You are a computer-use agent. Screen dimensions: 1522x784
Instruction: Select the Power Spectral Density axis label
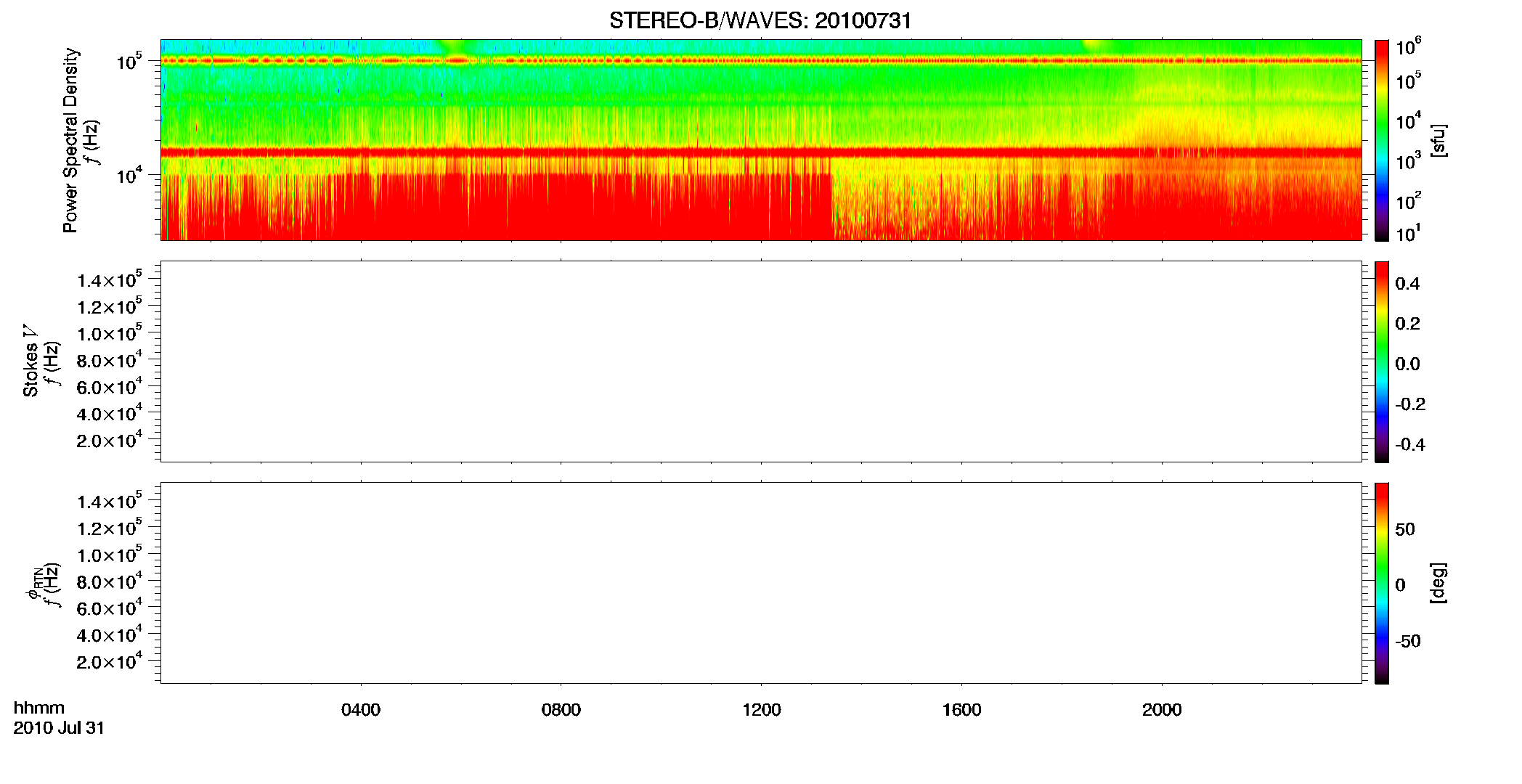tap(70, 140)
